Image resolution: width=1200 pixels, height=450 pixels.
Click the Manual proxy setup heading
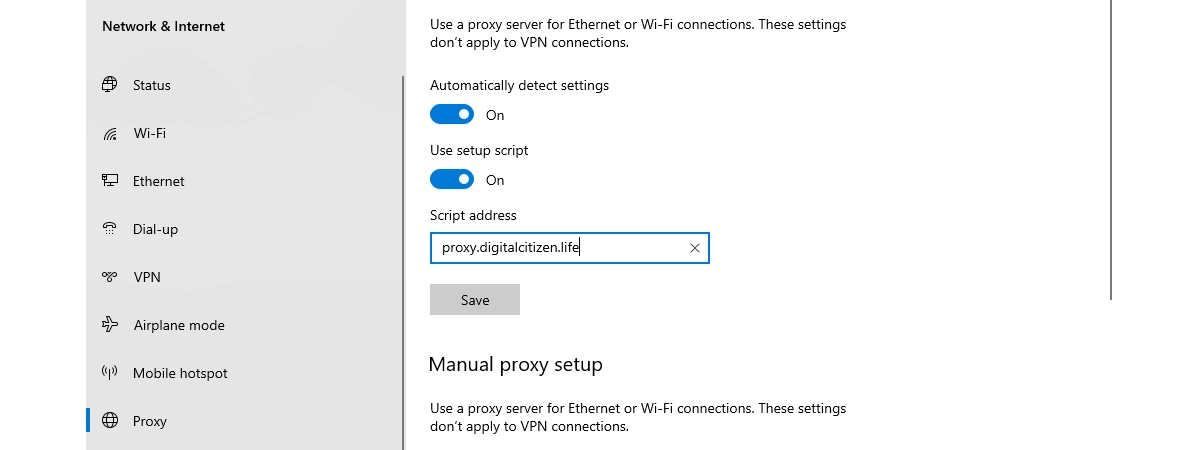(516, 364)
